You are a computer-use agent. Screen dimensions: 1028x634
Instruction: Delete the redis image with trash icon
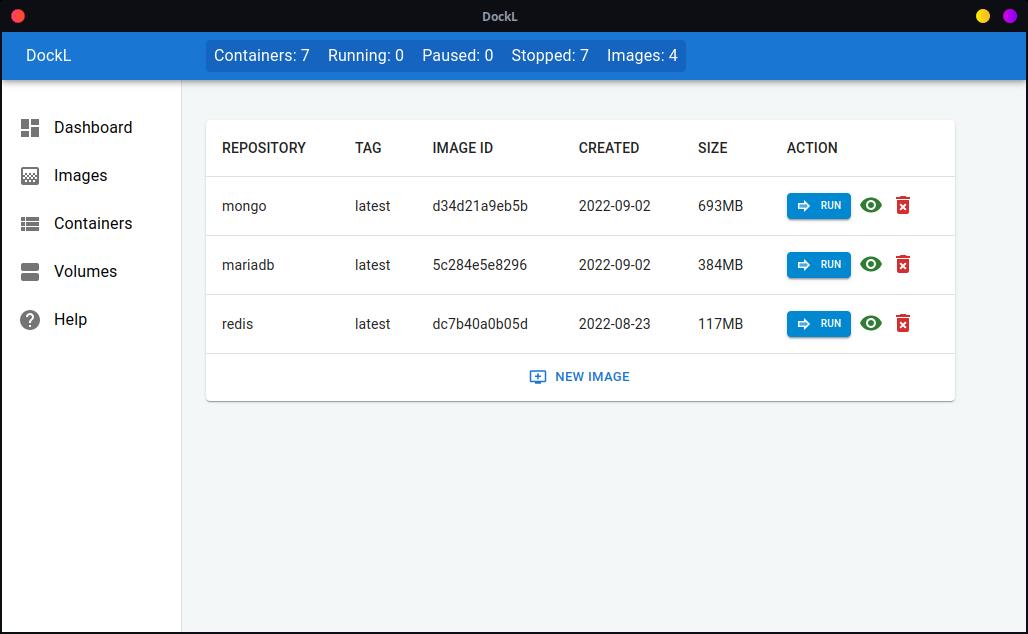[x=903, y=324]
